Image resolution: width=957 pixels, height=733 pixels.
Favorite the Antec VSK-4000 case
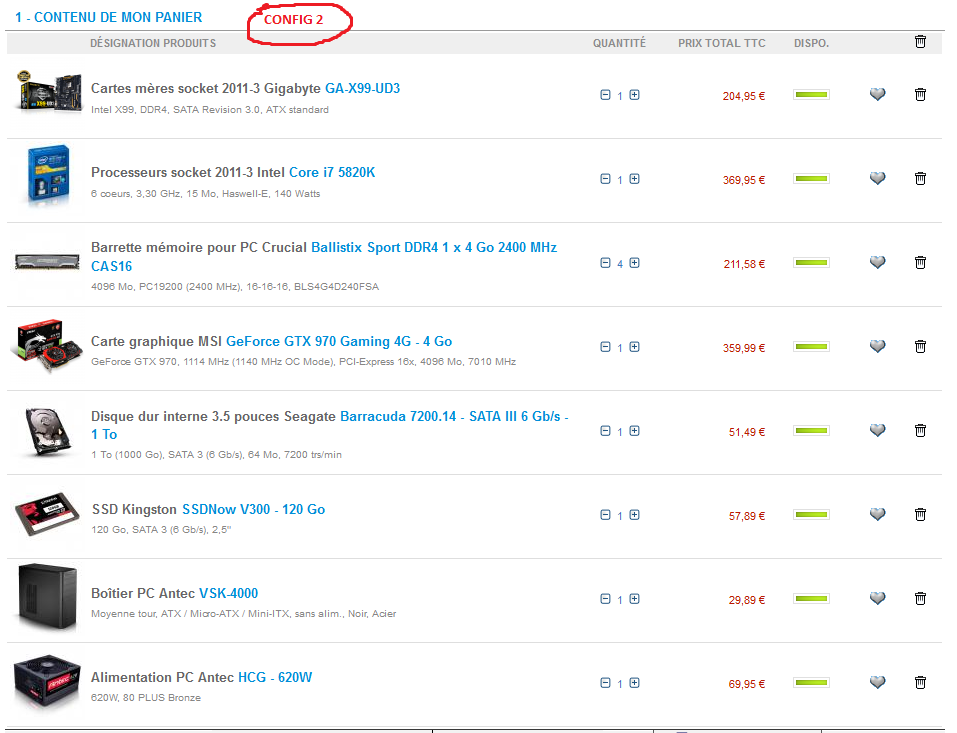point(878,599)
